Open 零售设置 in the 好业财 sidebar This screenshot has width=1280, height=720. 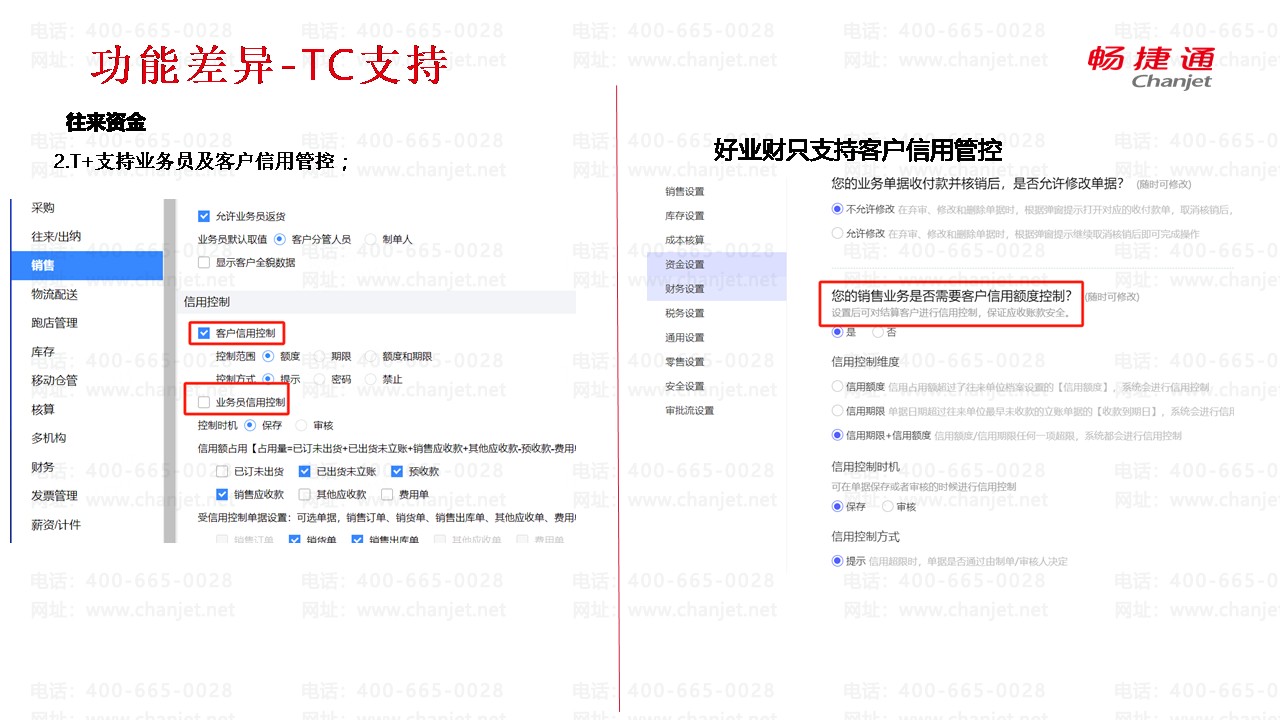pos(684,362)
